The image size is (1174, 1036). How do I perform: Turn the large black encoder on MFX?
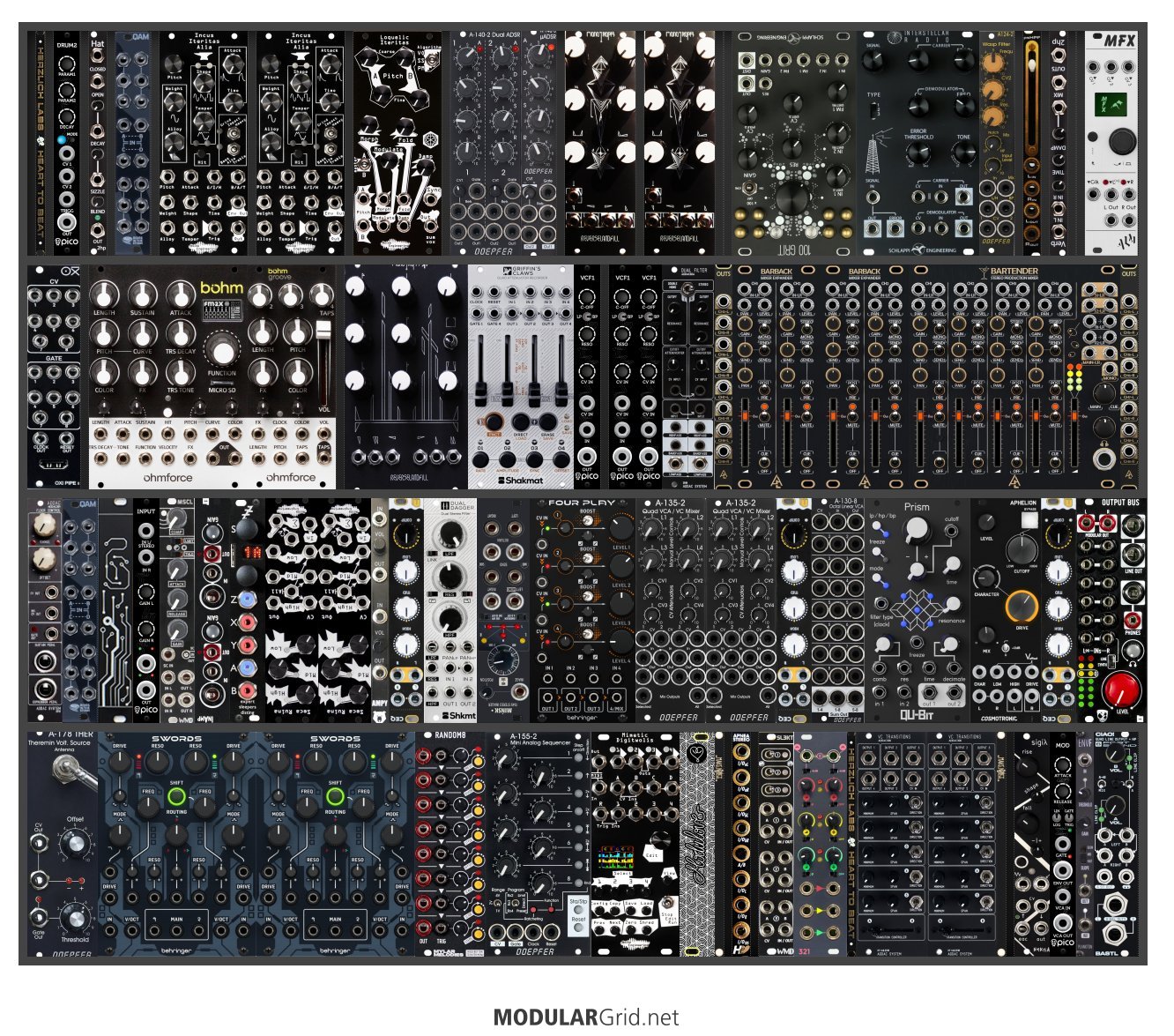[x=1122, y=141]
